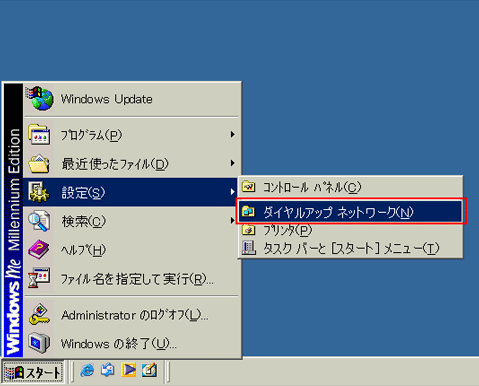Open the プログラム(P) menu entry

tap(132, 135)
